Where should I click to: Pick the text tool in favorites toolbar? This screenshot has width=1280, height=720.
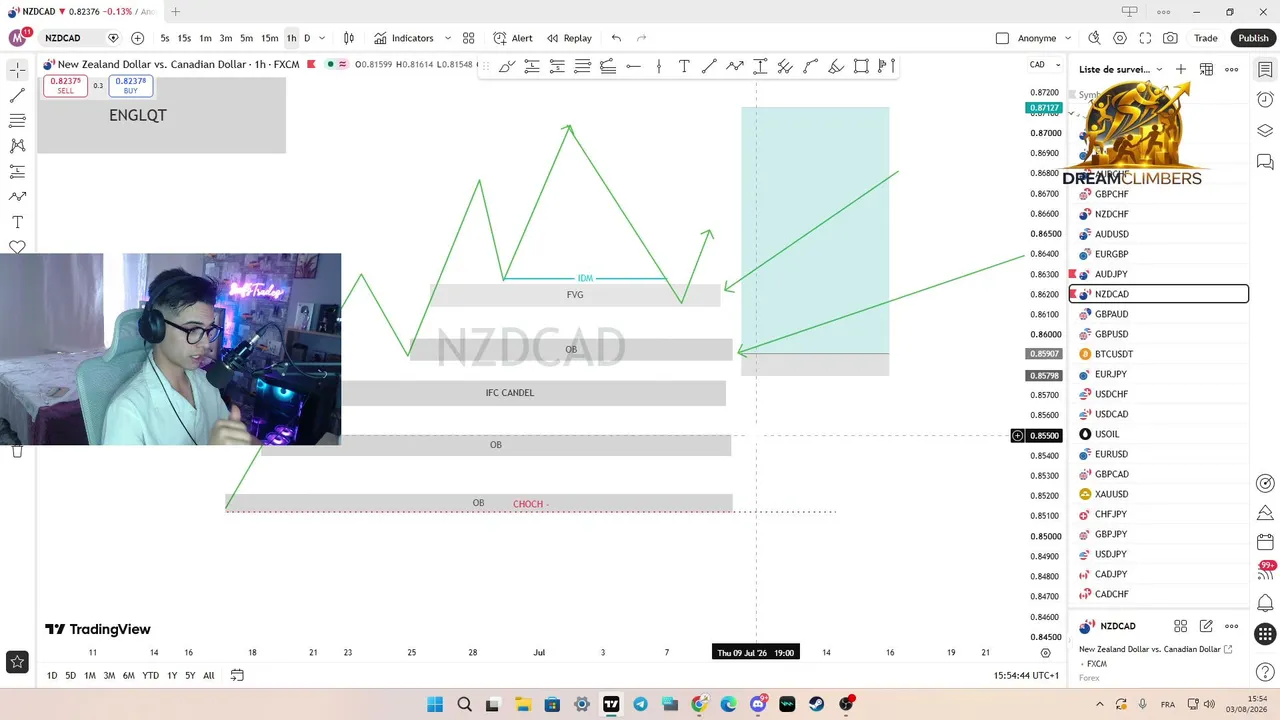tap(684, 66)
